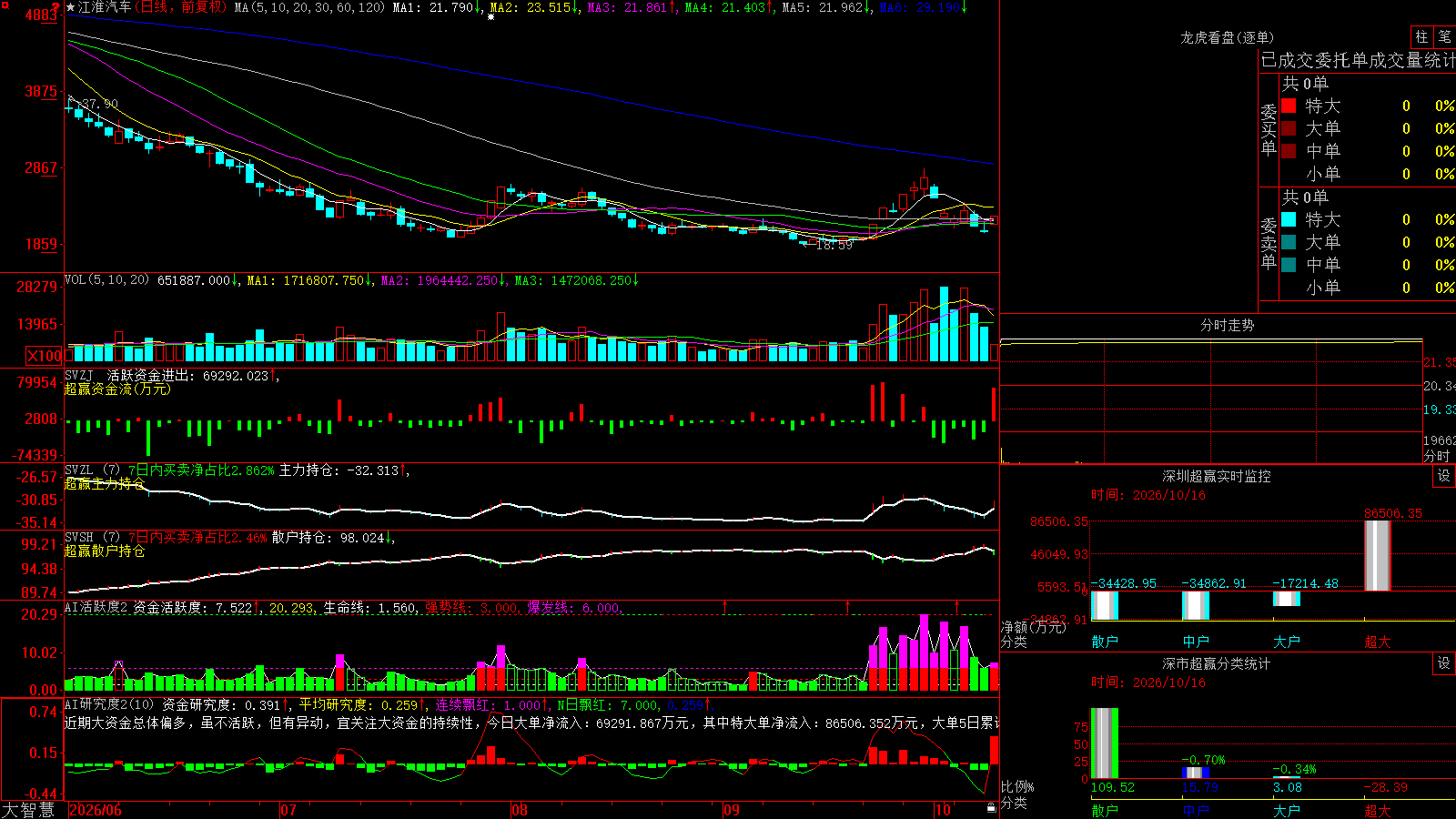Click the 日线, 前复权 period label
The width and height of the screenshot is (1456, 819).
pos(181,7)
